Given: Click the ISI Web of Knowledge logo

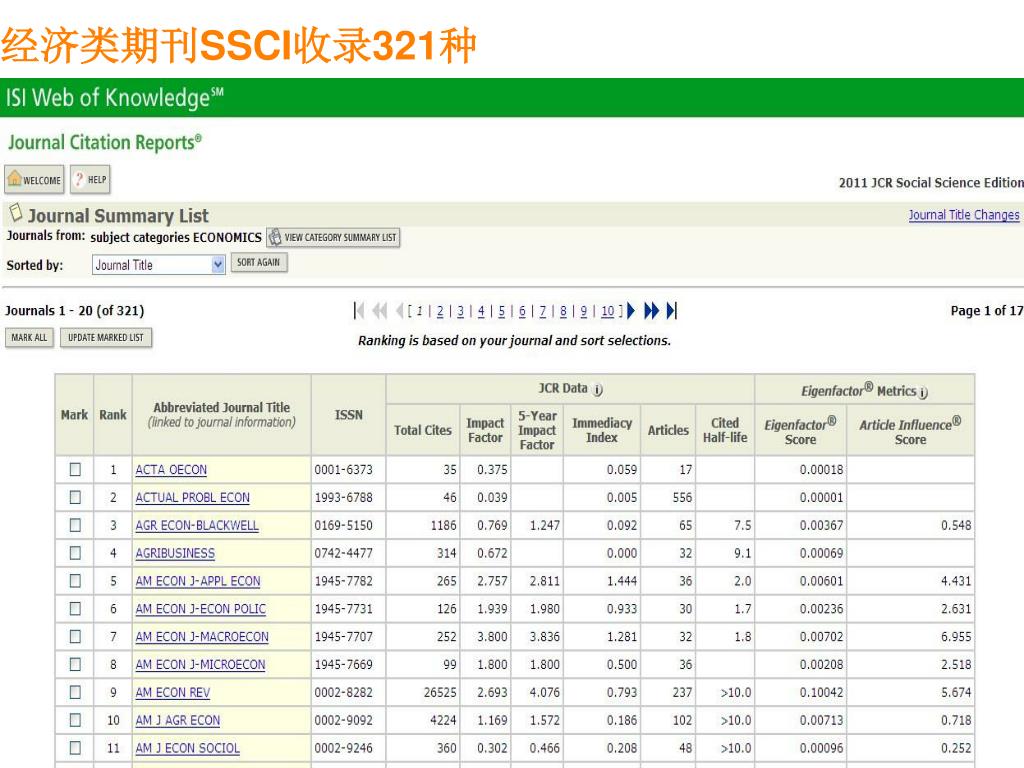Looking at the screenshot, I should point(115,98).
